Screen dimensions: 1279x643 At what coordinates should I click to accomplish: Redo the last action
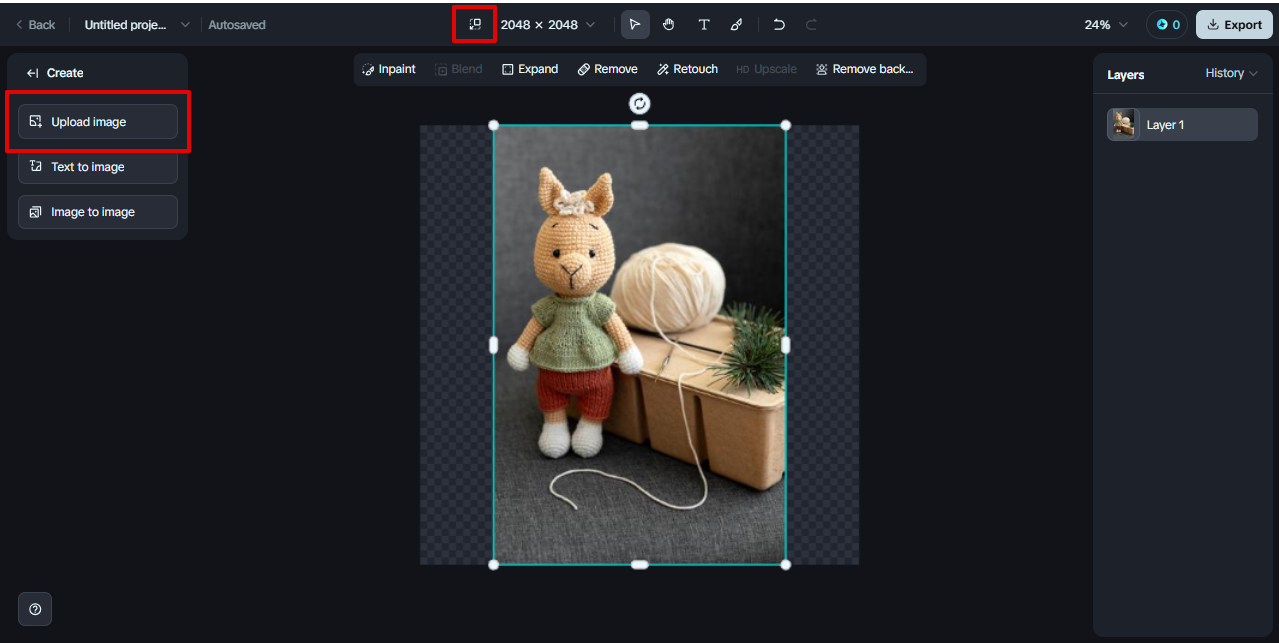tap(811, 25)
